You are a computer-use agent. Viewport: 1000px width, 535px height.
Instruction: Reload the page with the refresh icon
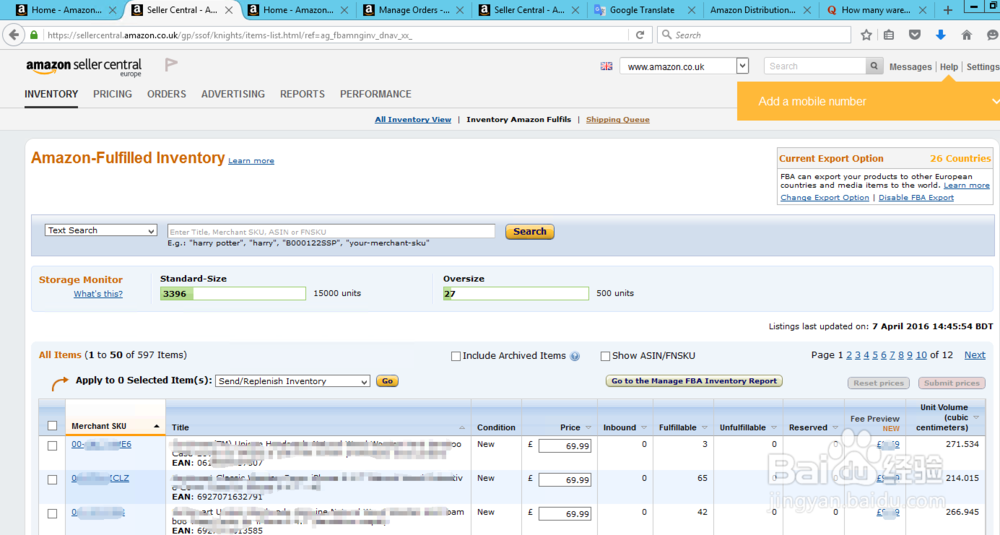point(640,35)
